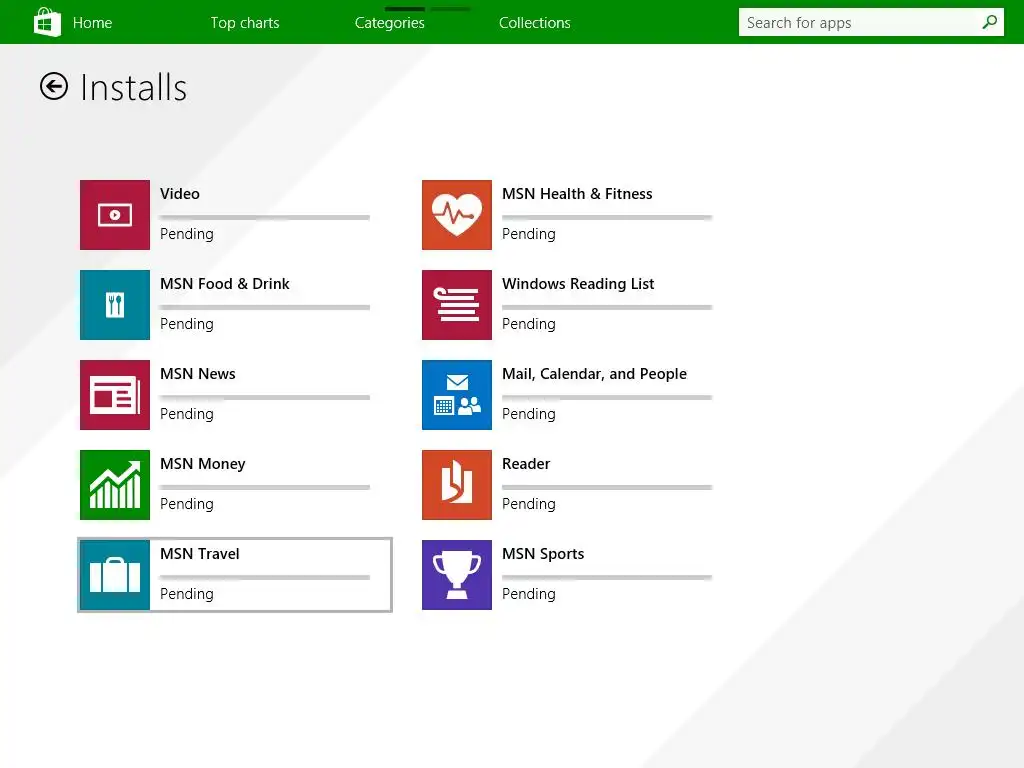Click the Video progress bar
The width and height of the screenshot is (1024, 768).
click(264, 217)
